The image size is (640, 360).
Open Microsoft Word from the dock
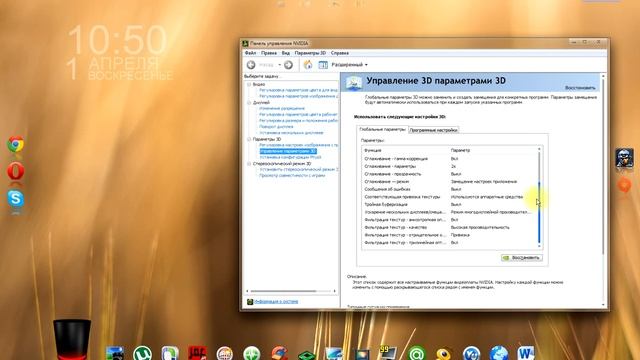526,353
